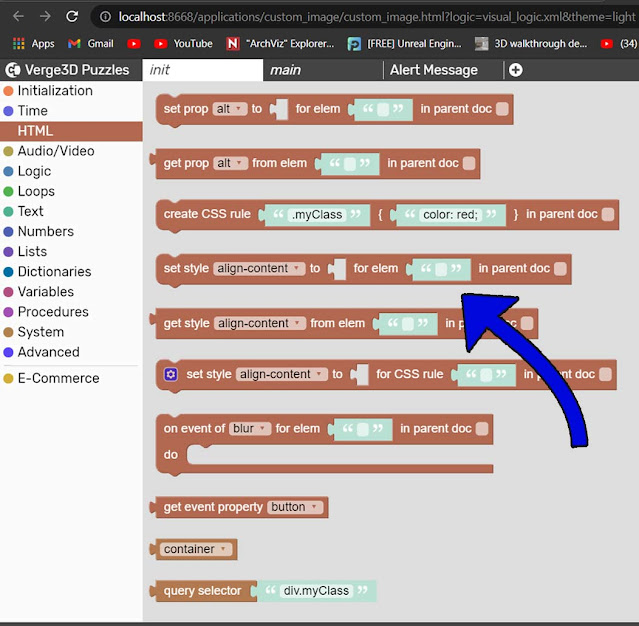Open the (34) YouTube bookmark
Image resolution: width=639 pixels, height=626 pixels.
(619, 44)
